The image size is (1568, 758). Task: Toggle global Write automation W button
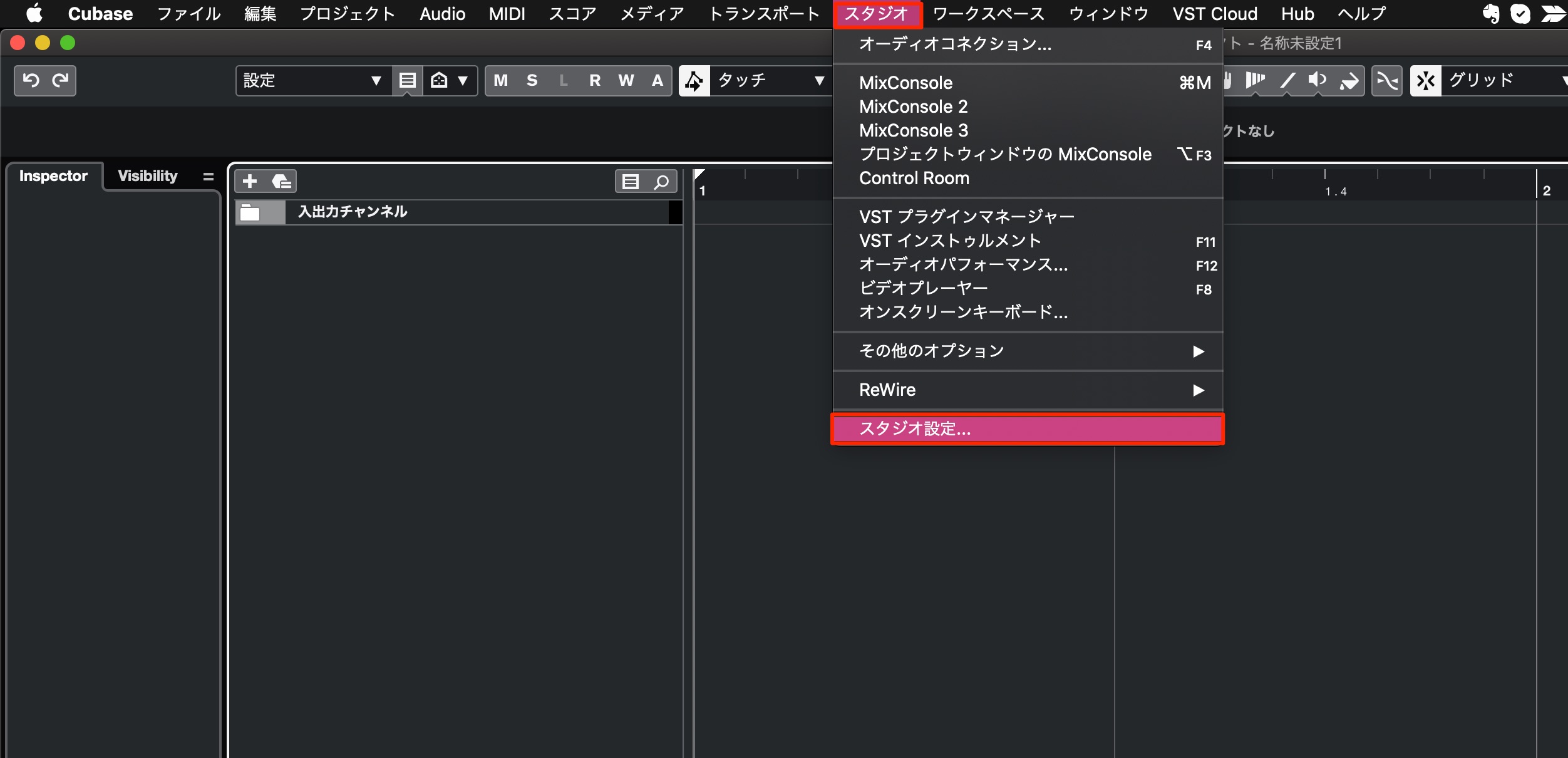(x=626, y=80)
